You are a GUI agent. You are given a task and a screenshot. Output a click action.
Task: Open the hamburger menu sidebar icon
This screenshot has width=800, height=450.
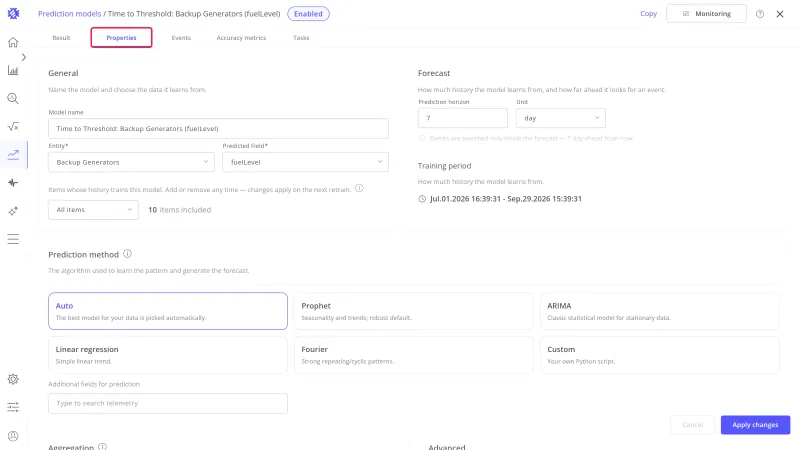[x=13, y=239]
